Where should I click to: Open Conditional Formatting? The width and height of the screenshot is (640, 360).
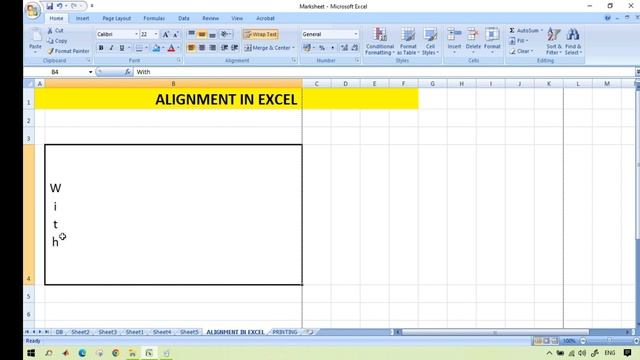380,42
